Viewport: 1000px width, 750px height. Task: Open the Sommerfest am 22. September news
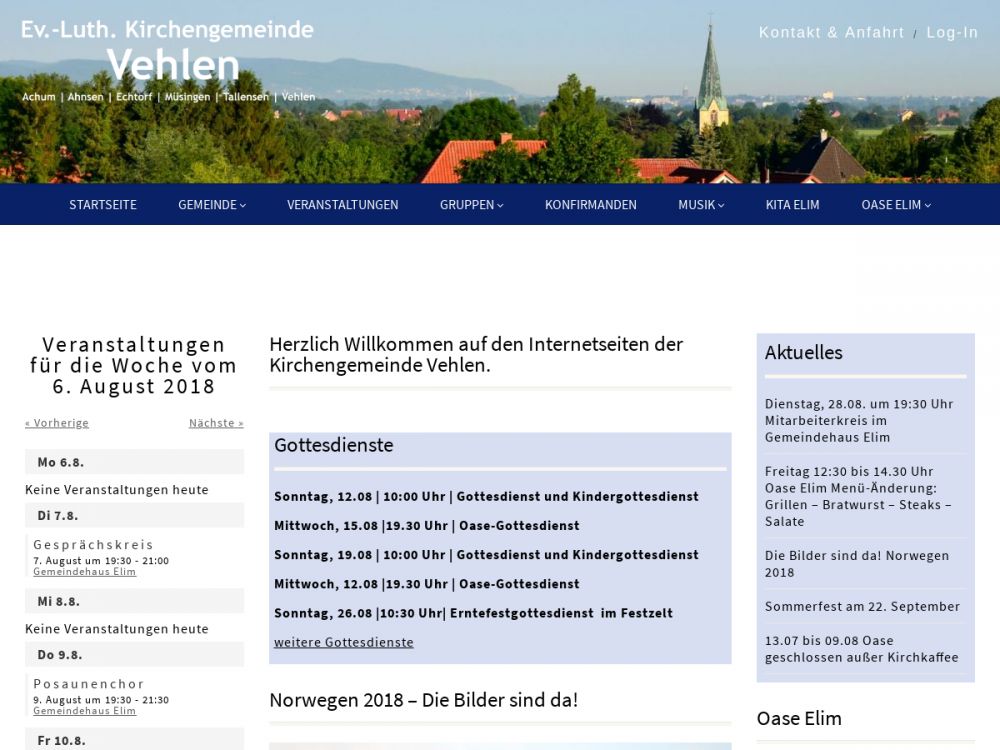pos(862,606)
